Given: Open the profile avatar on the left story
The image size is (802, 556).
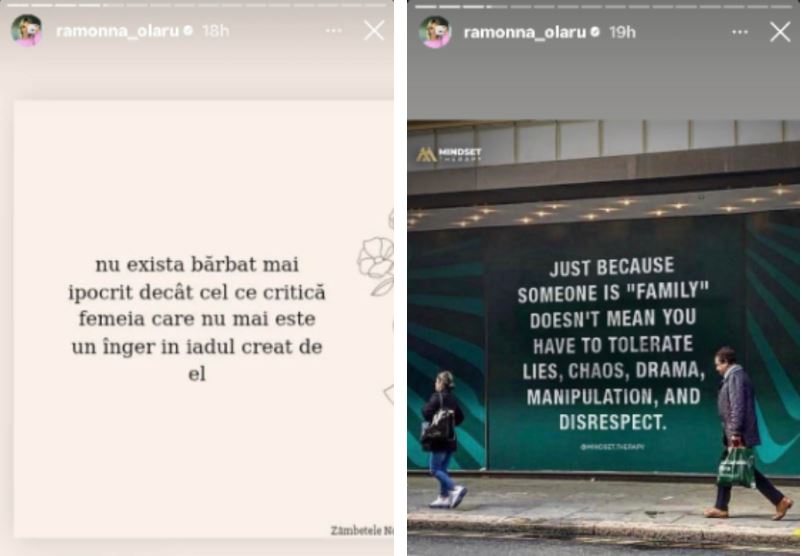Looking at the screenshot, I should [27, 31].
